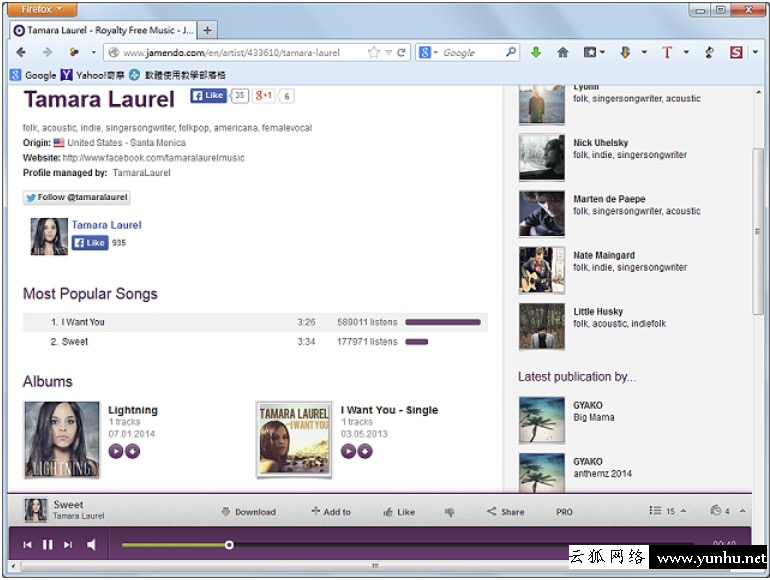Viewport: 770px width, 580px height.
Task: Open artist Little Husky
Action: [598, 311]
